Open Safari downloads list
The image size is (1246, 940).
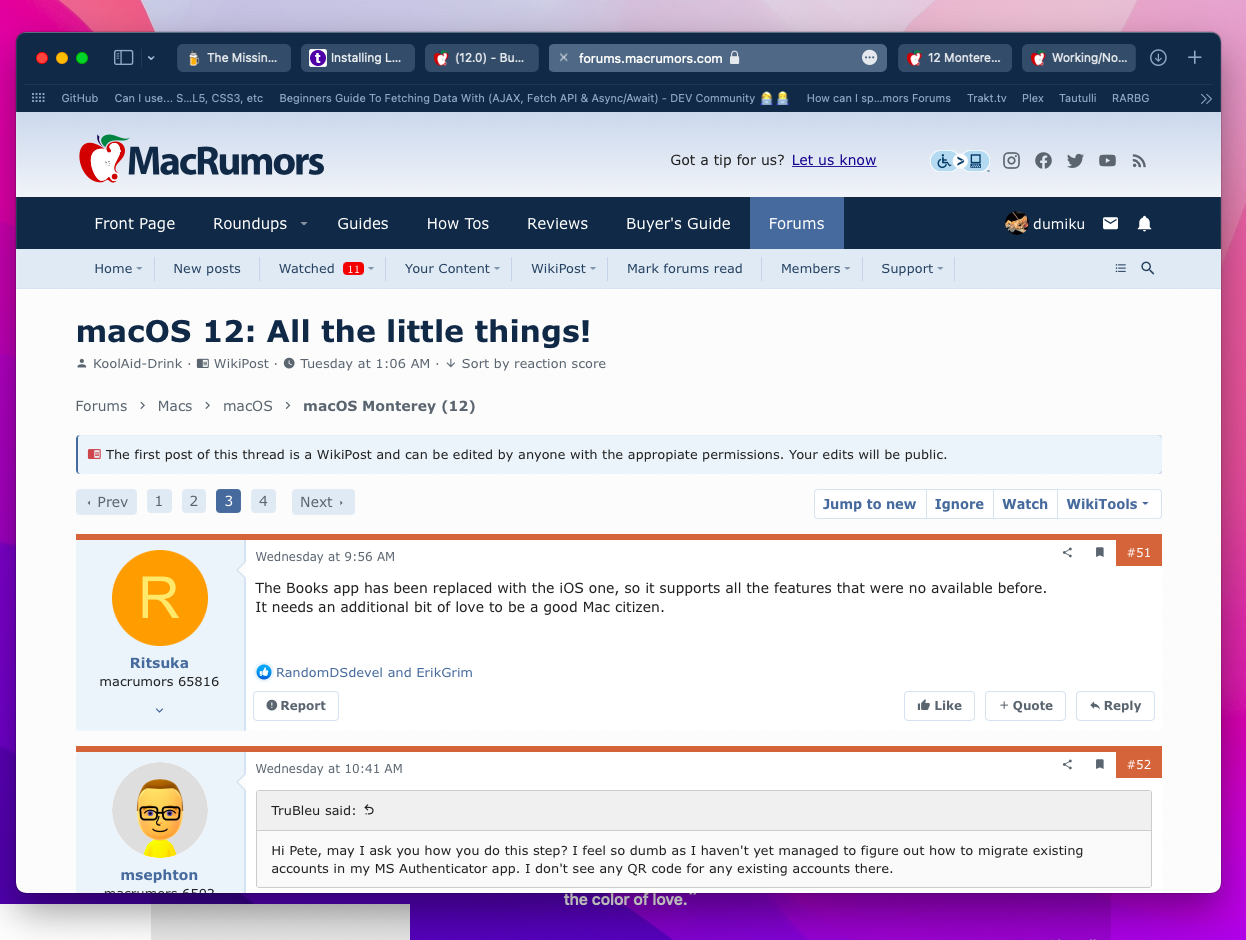(x=1158, y=58)
